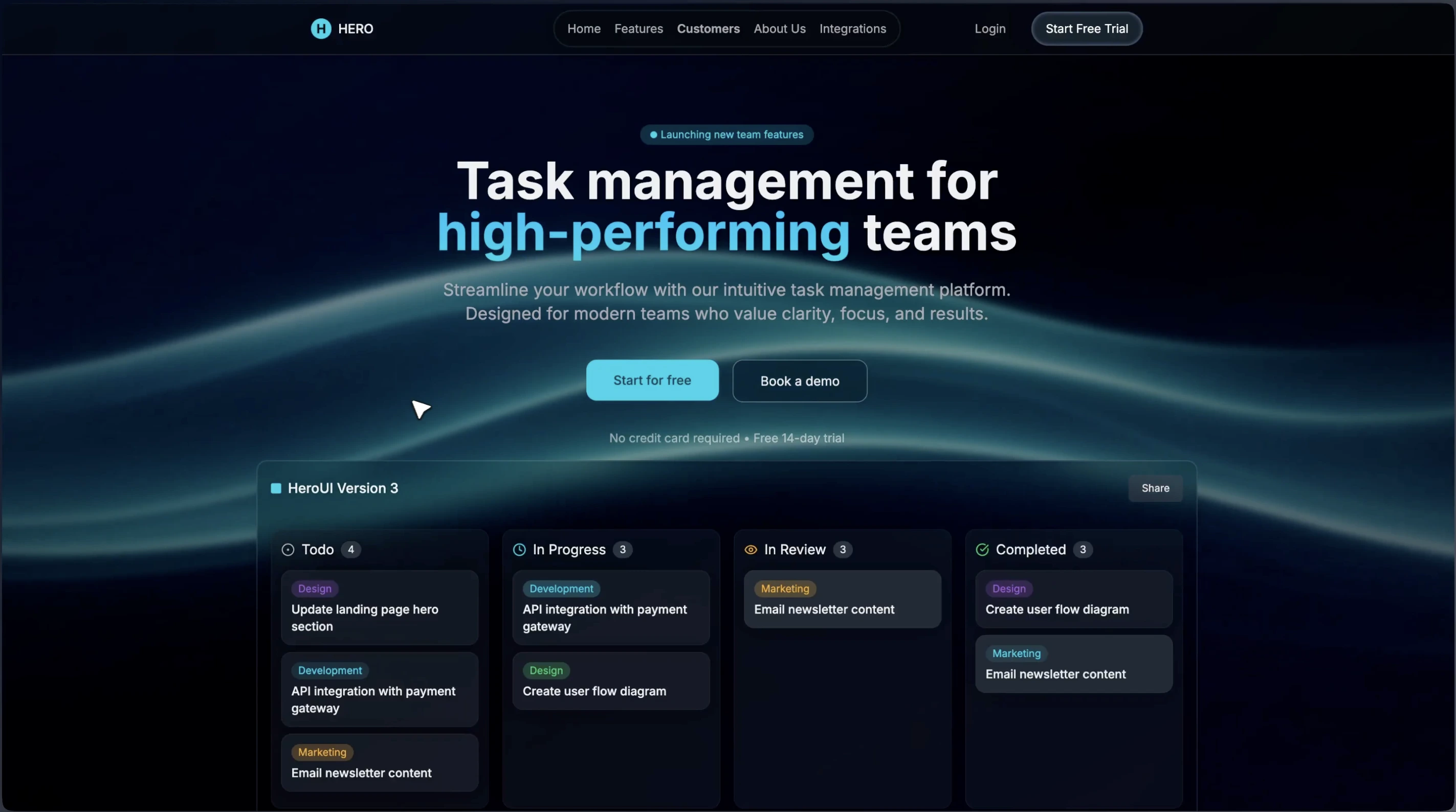Click the Start Free Trial button
The width and height of the screenshot is (1456, 812).
point(1086,29)
